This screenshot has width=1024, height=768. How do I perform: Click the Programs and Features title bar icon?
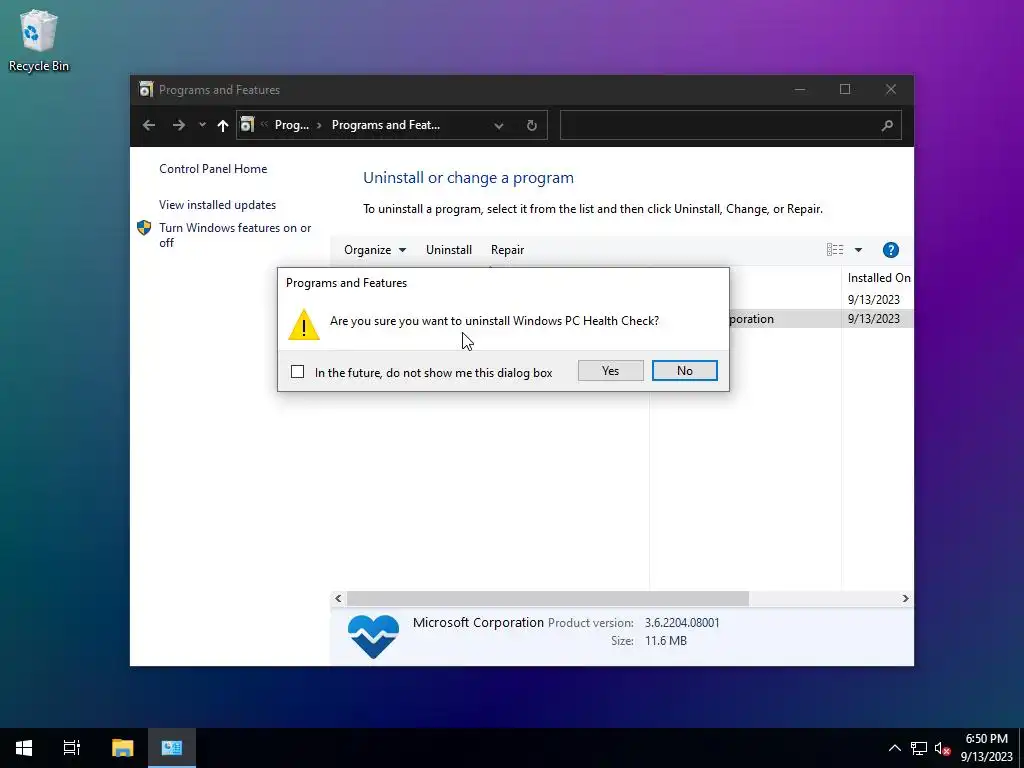coord(146,89)
